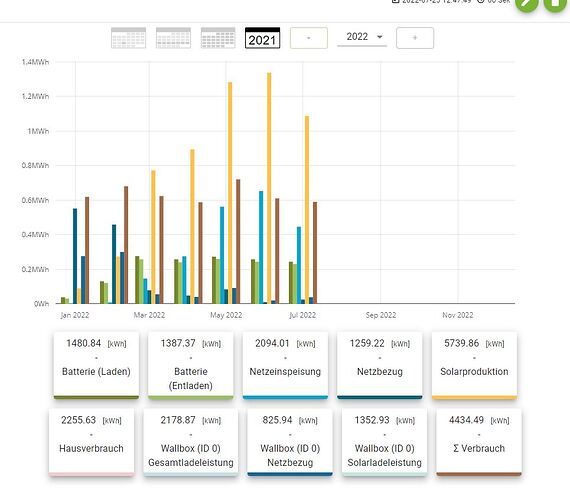Click the 0.6MWh y-axis label
This screenshot has height=499, width=570.
click(x=35, y=200)
